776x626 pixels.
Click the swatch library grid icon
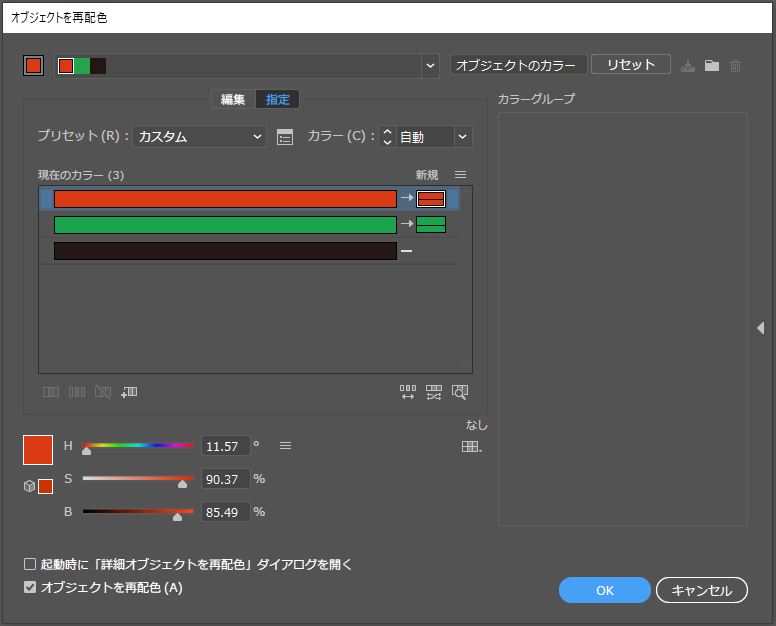[x=471, y=447]
